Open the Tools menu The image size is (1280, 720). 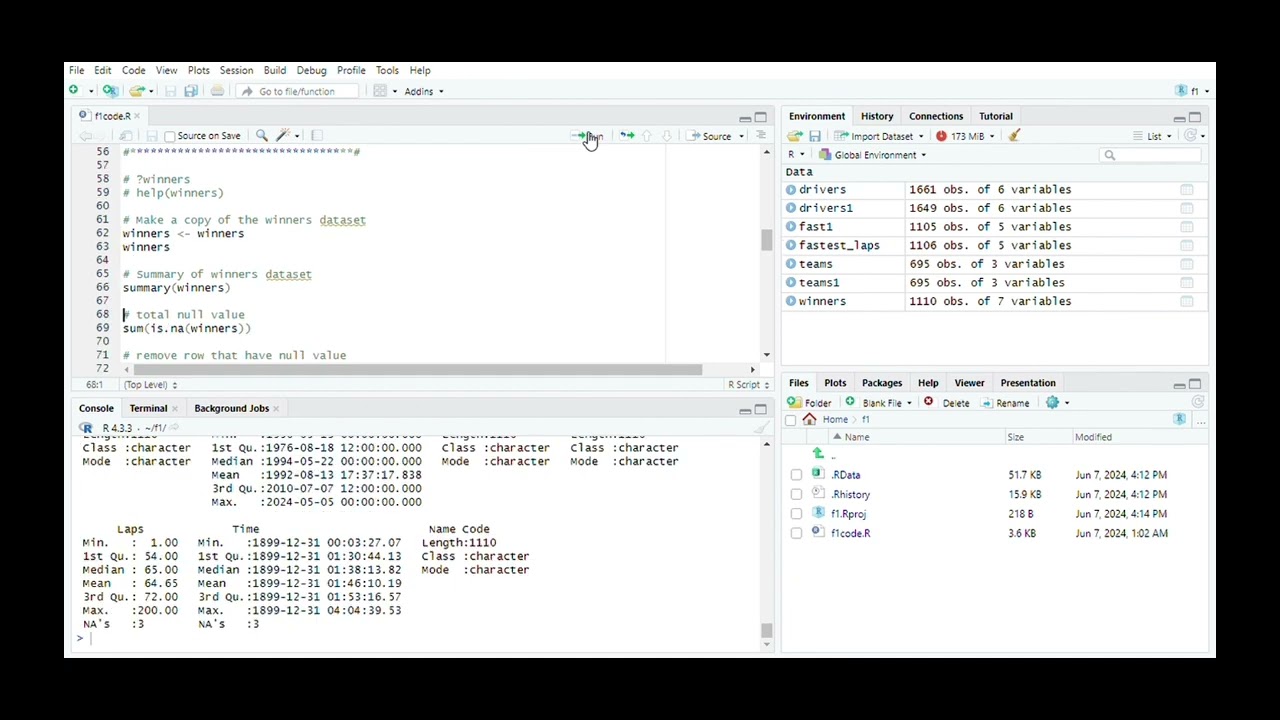pos(387,70)
